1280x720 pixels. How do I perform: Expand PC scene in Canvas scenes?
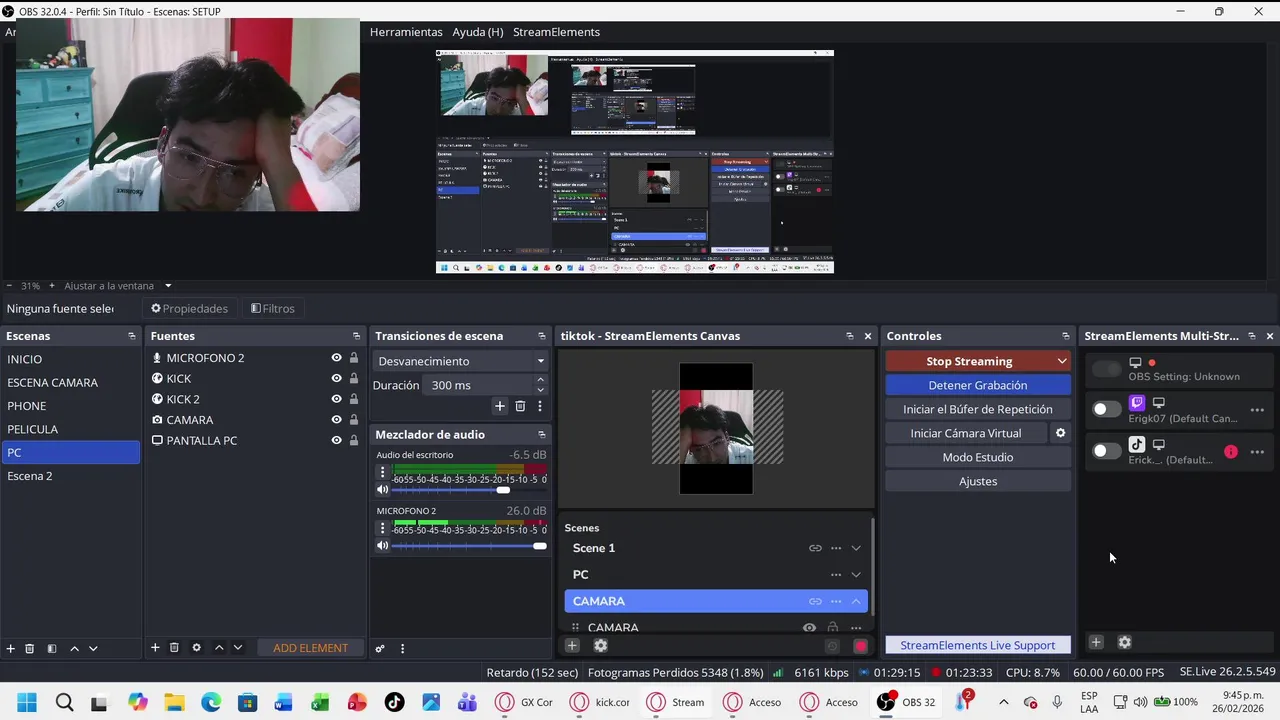[x=856, y=574]
